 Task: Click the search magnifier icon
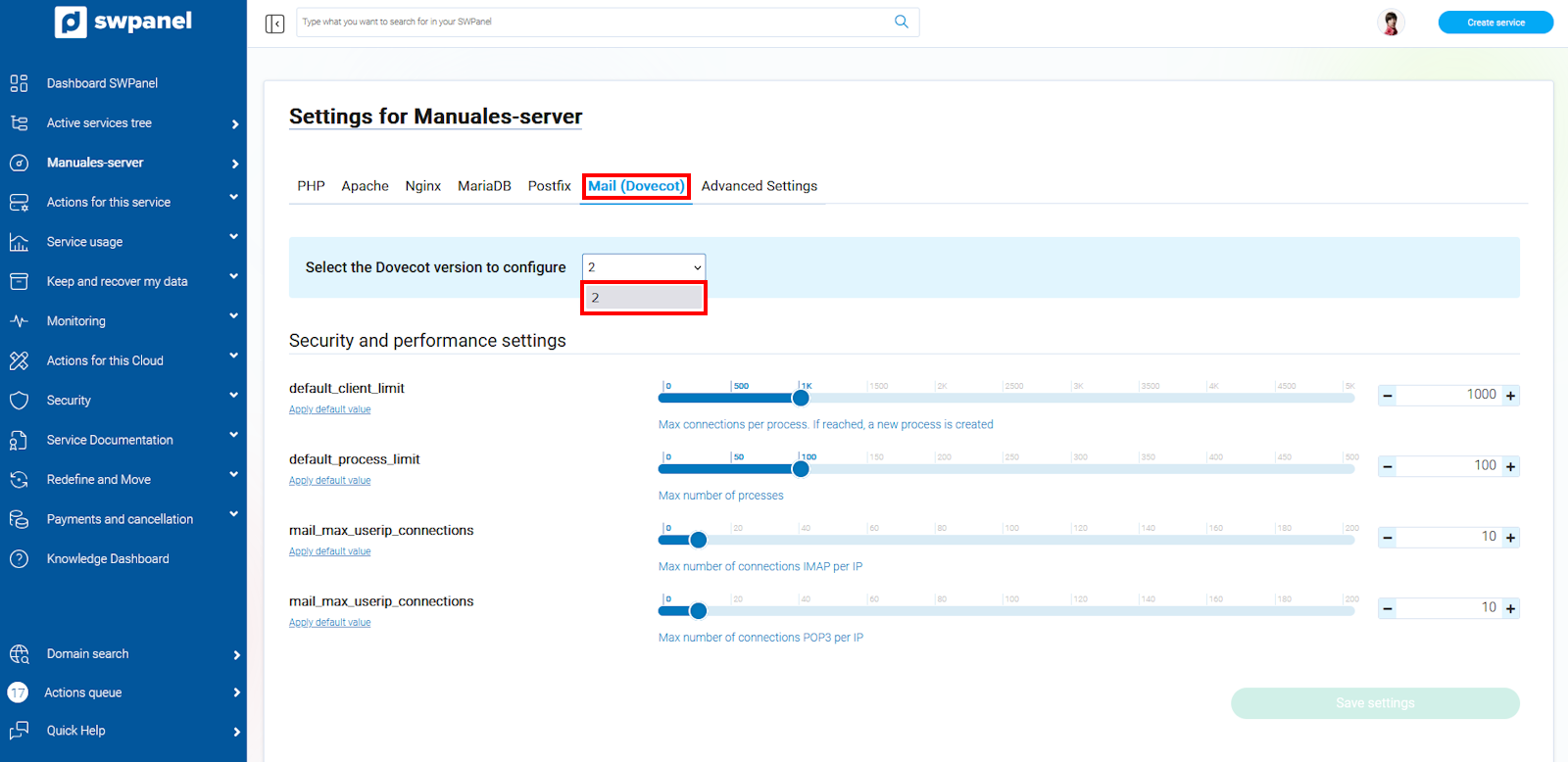pos(901,22)
